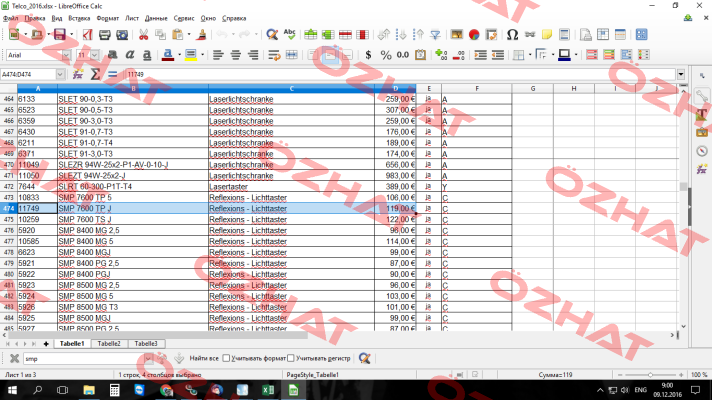
Task: Select the row 470 header
Action: 9,164
